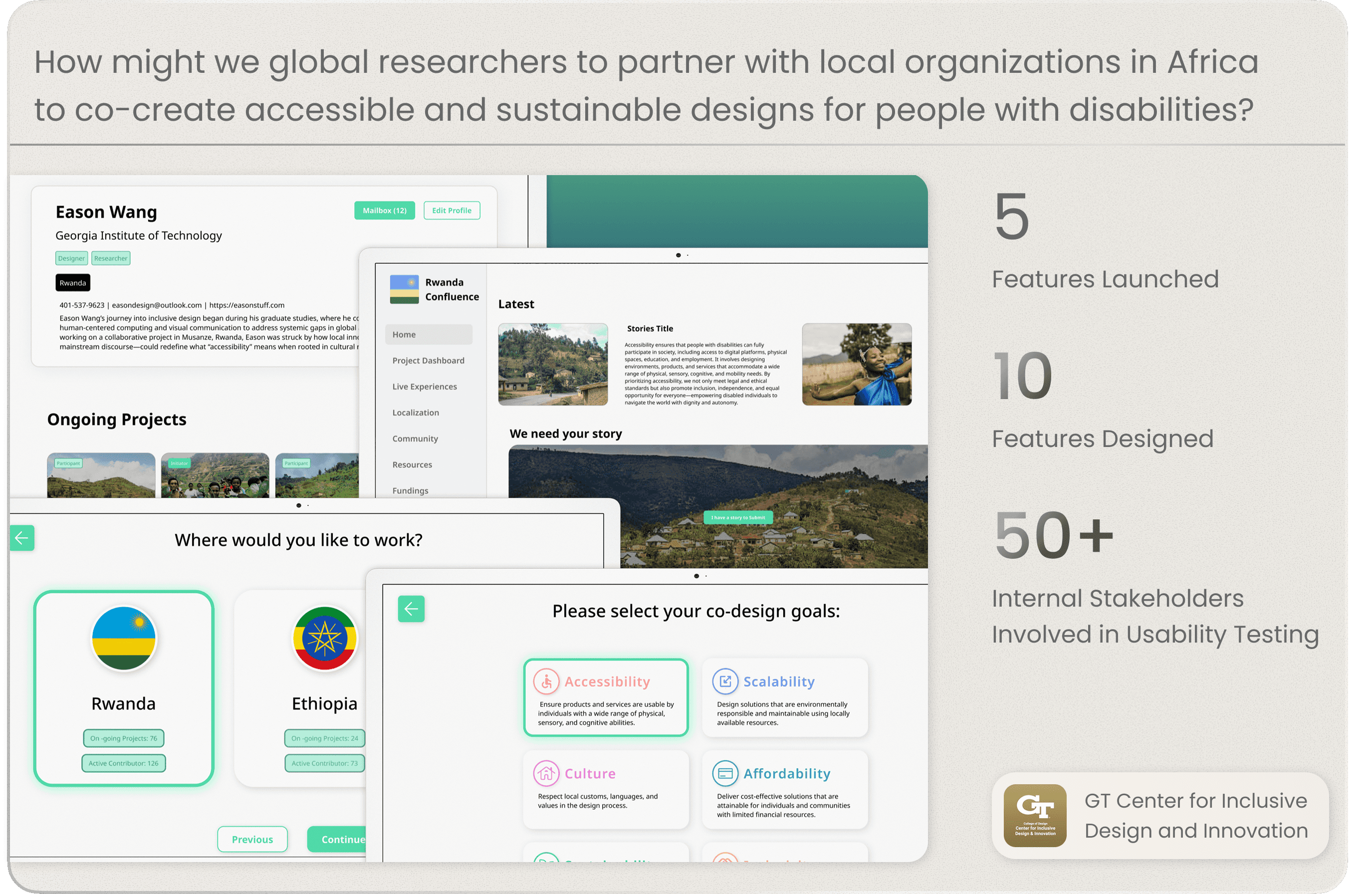Click the Designer role tag
Screen dimensions: 1372x894
[71, 258]
